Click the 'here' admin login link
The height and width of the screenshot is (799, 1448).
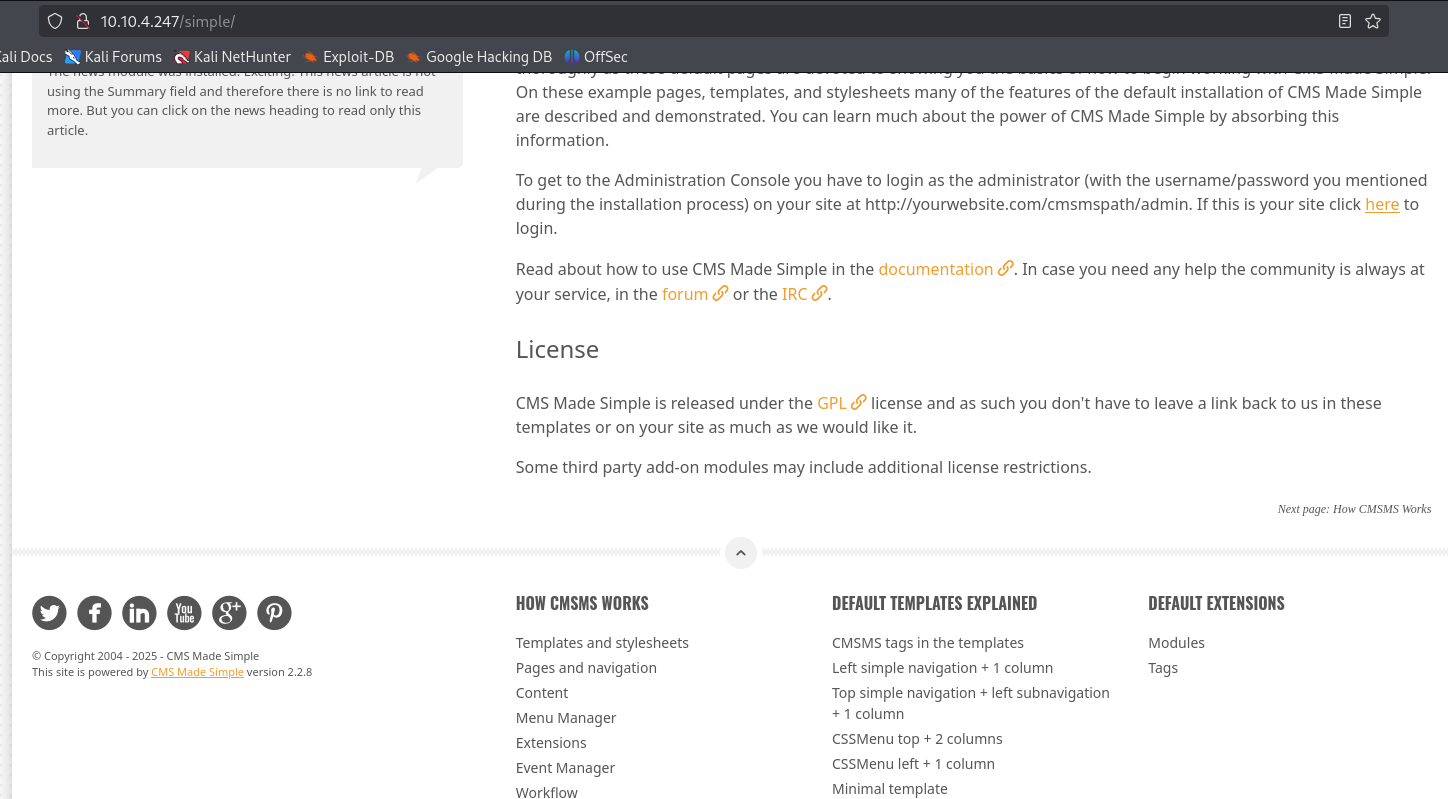(1381, 204)
